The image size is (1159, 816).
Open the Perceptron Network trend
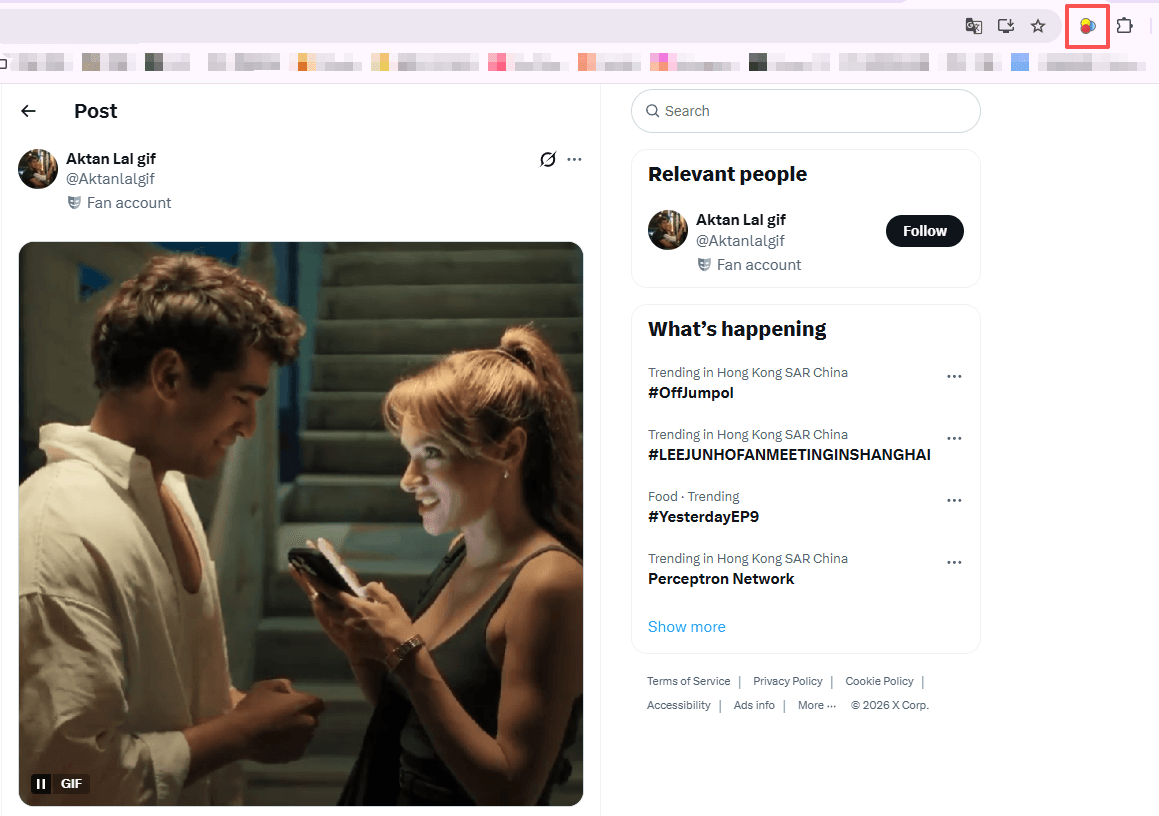tap(721, 579)
